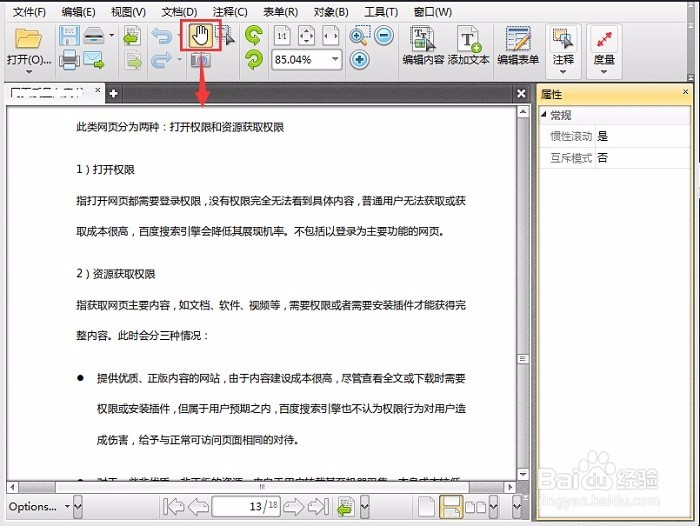Click the green right-arrow page export icon
This screenshot has width=700, height=526.
[133, 60]
